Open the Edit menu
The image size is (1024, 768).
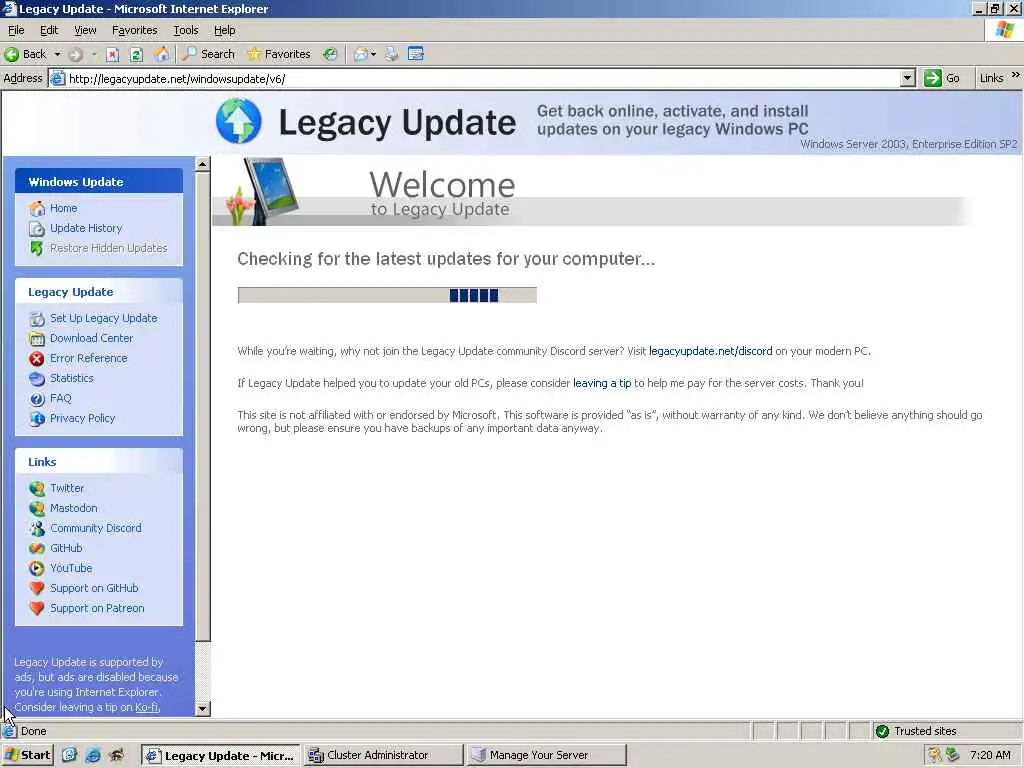point(49,30)
